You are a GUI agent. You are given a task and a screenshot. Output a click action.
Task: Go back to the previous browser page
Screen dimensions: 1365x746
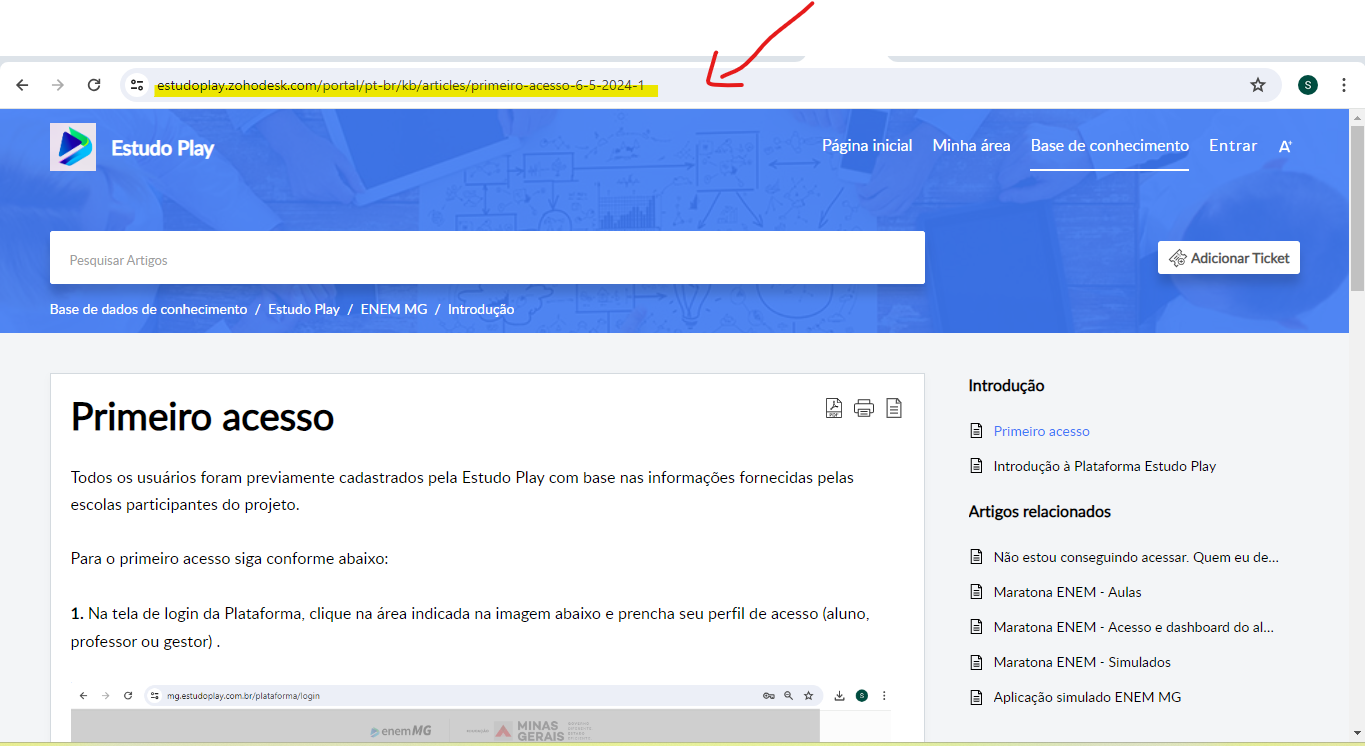pyautogui.click(x=22, y=85)
